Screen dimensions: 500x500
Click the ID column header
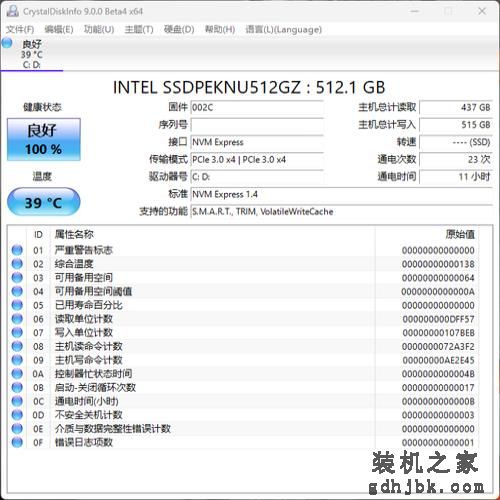click(38, 235)
